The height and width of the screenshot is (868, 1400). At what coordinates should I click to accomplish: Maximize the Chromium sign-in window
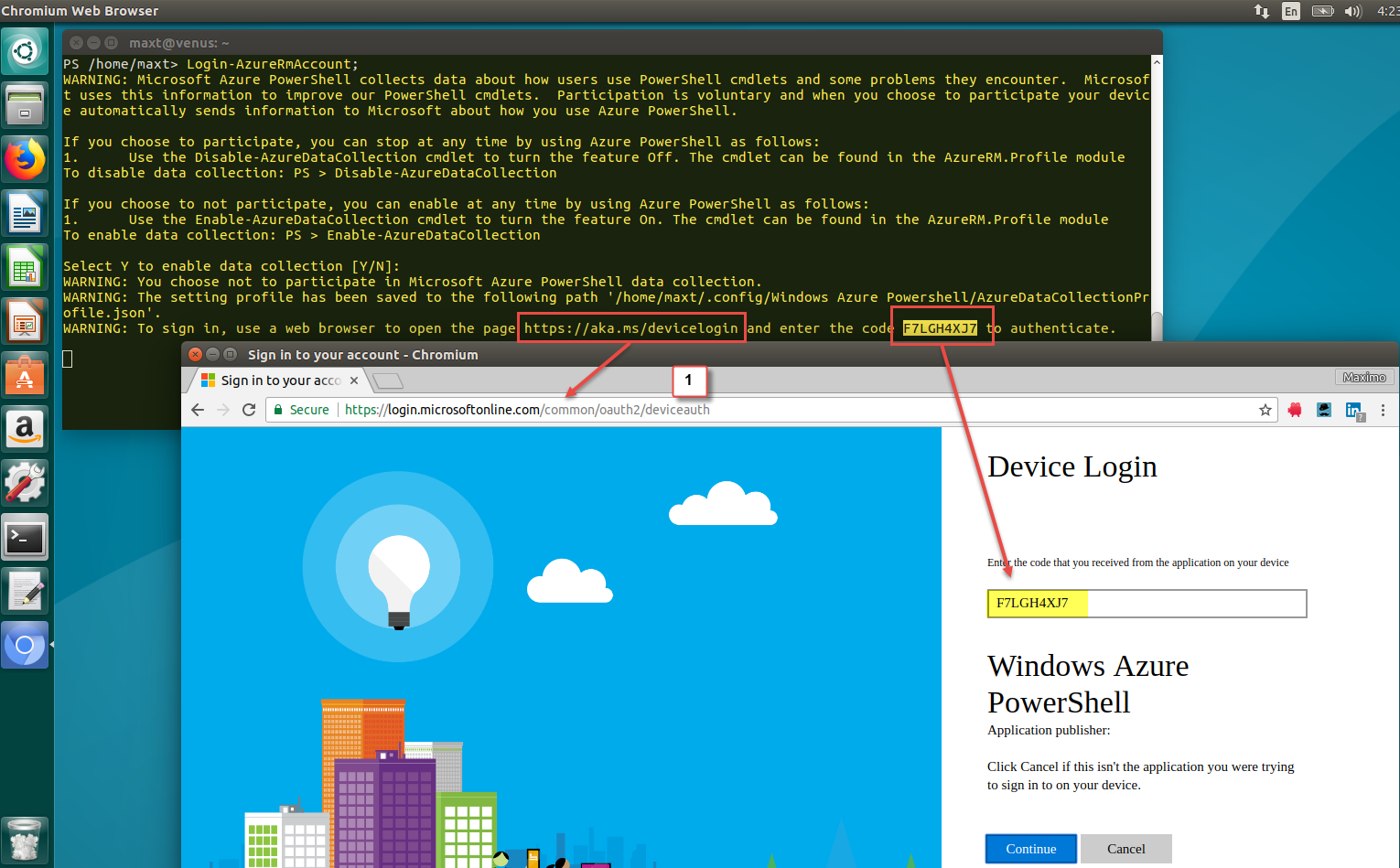(230, 355)
